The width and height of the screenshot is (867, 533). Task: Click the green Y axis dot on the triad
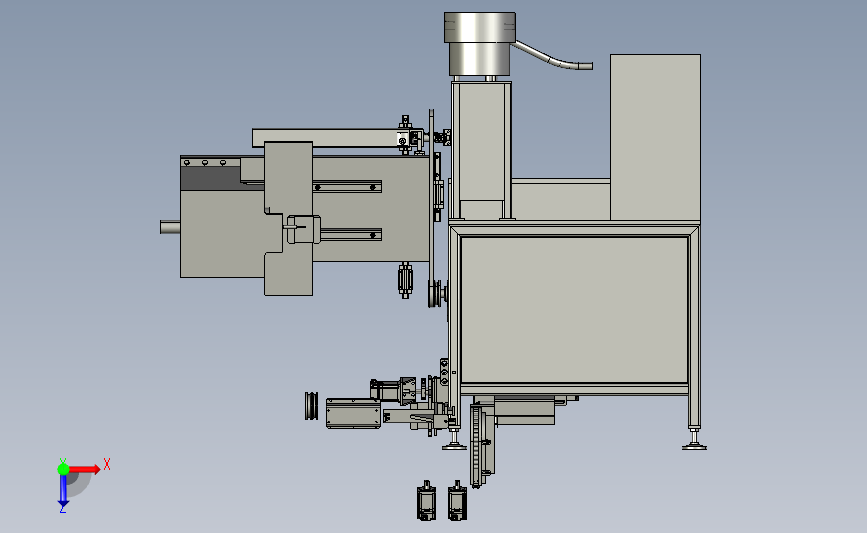63,469
